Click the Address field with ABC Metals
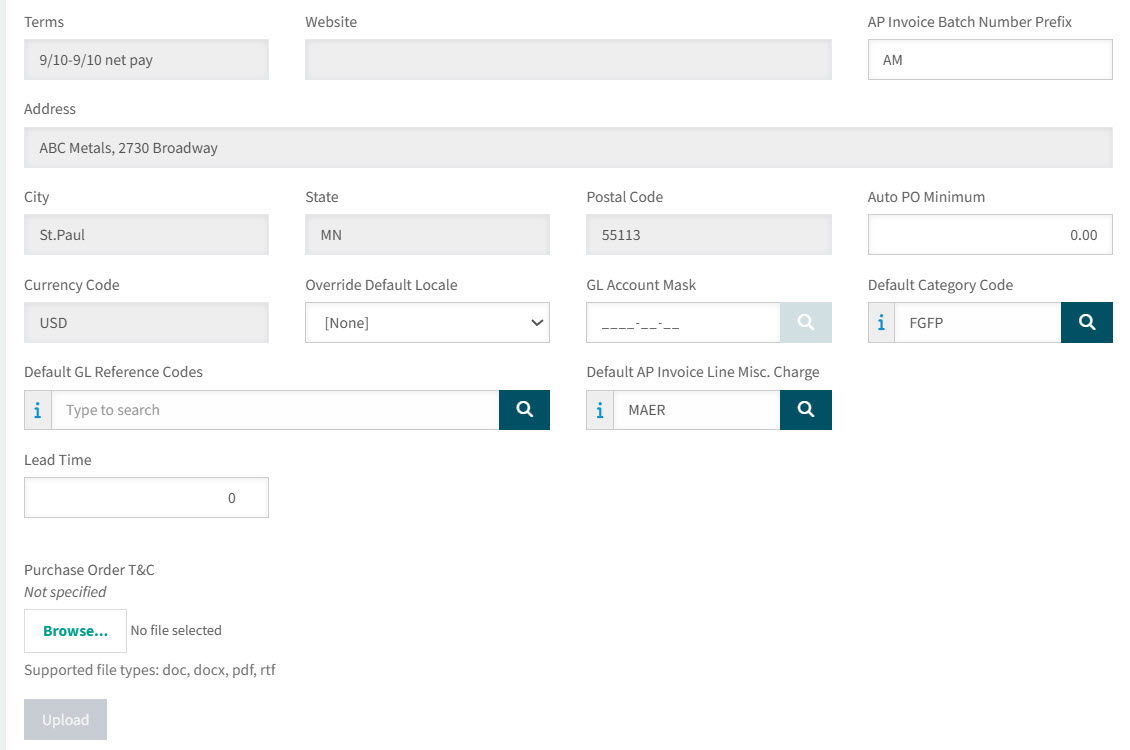 coord(568,148)
